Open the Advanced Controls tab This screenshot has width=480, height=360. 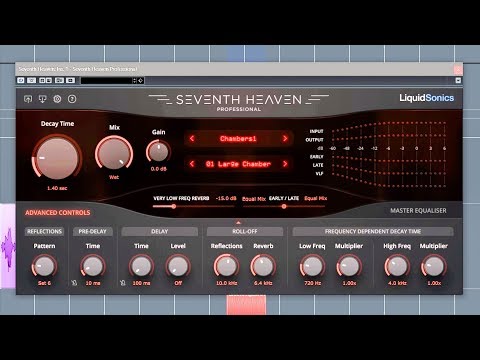(58, 213)
